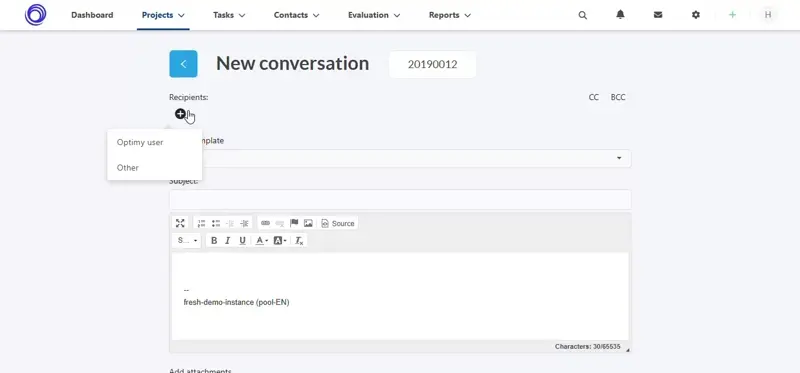
Task: Choose Optimy user from recipient menu
Action: point(155,142)
